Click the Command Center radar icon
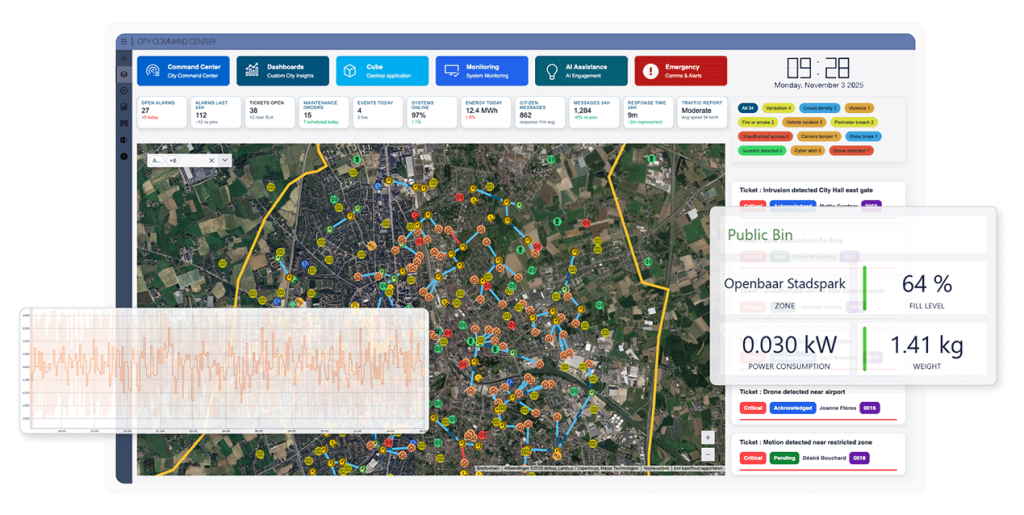The width and height of the screenshot is (1024, 515). pyautogui.click(x=152, y=71)
